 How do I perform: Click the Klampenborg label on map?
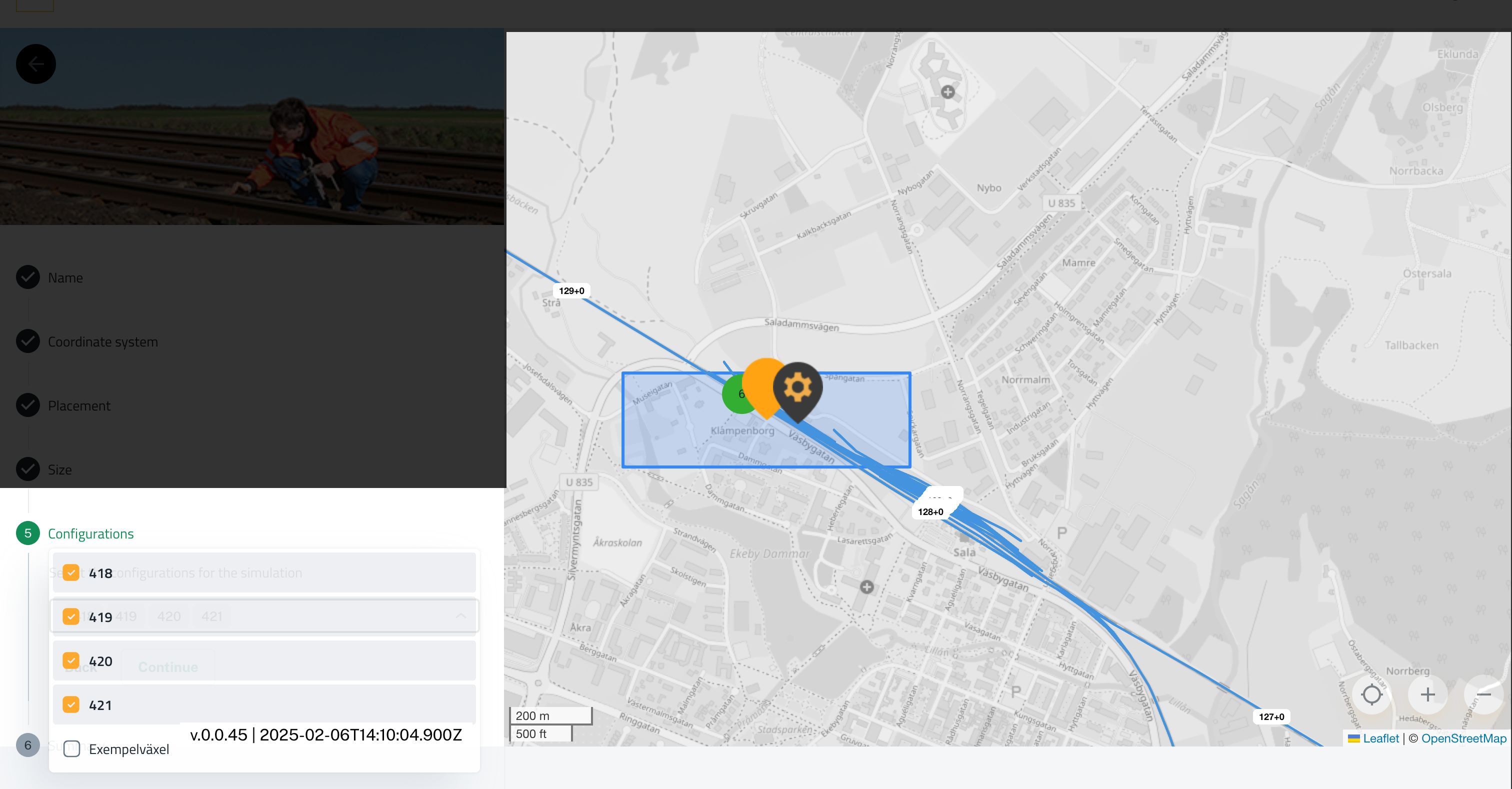(x=742, y=430)
